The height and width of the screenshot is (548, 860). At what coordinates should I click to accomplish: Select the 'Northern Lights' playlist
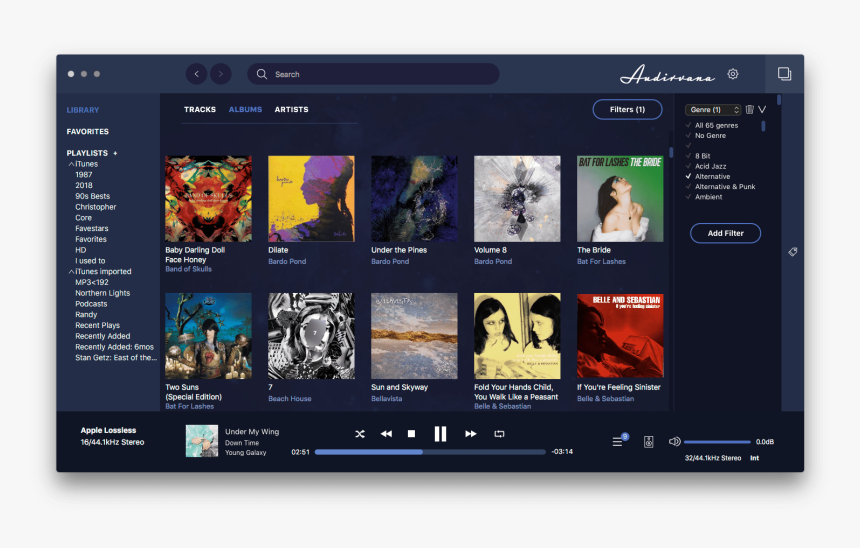click(103, 293)
